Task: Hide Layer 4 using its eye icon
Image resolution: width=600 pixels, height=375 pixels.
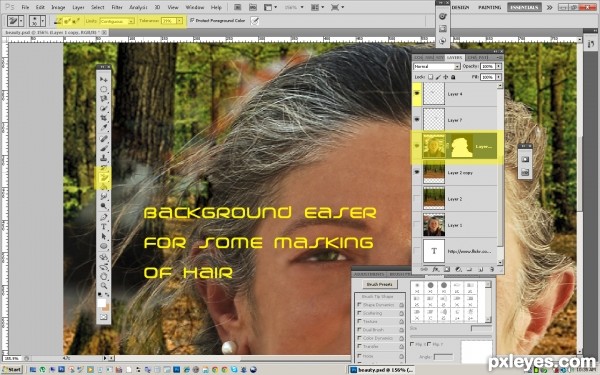Action: pos(417,94)
